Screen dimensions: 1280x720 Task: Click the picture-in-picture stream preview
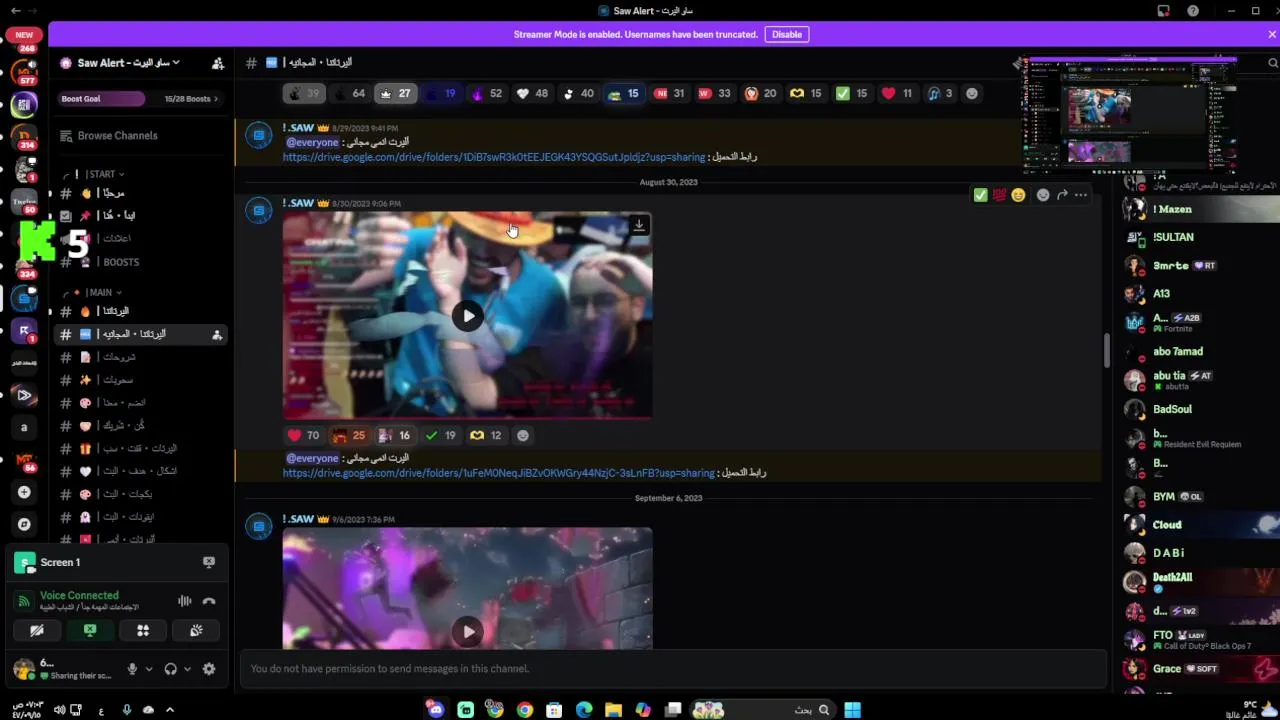point(1130,116)
